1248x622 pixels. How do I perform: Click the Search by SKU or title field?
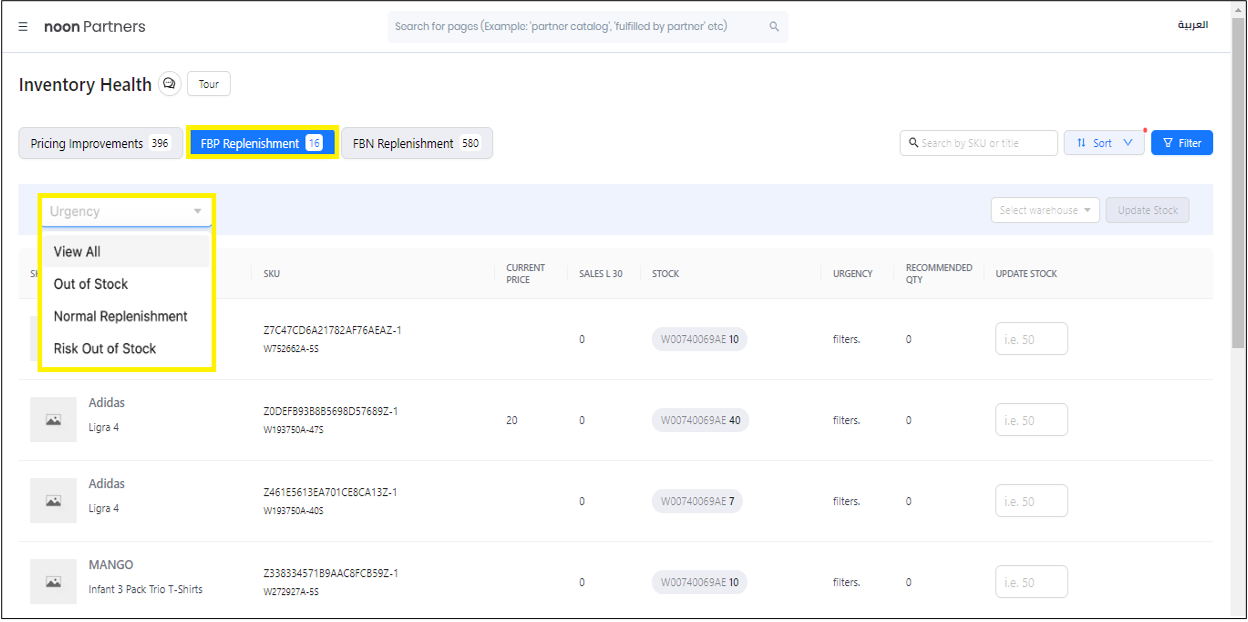pyautogui.click(x=985, y=143)
